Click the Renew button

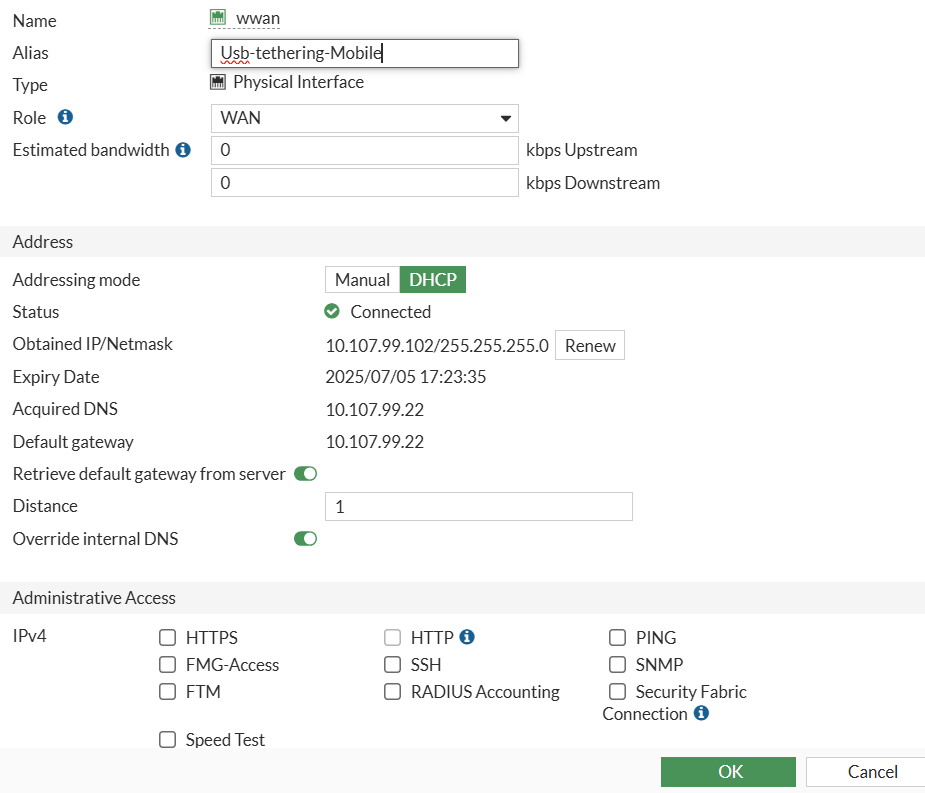click(590, 345)
